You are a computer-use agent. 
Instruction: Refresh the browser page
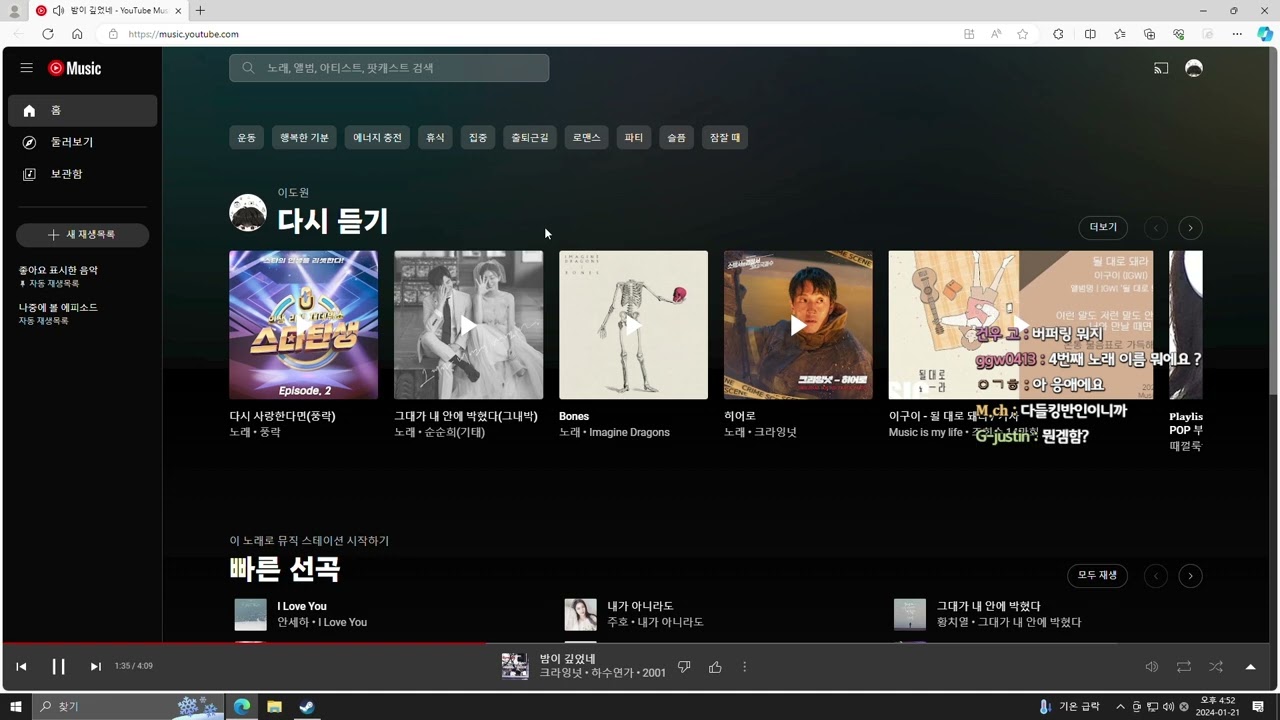pyautogui.click(x=47, y=34)
